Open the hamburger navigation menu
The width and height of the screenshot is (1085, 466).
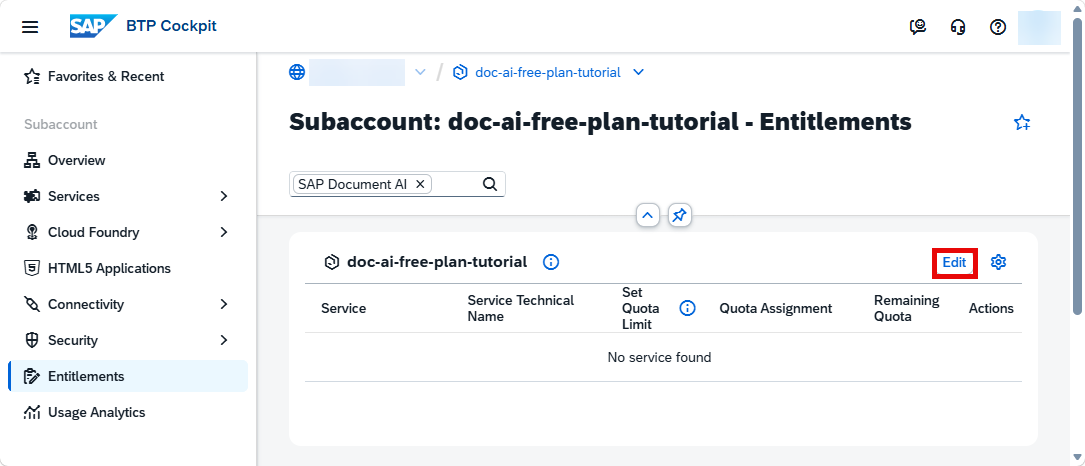tap(30, 27)
